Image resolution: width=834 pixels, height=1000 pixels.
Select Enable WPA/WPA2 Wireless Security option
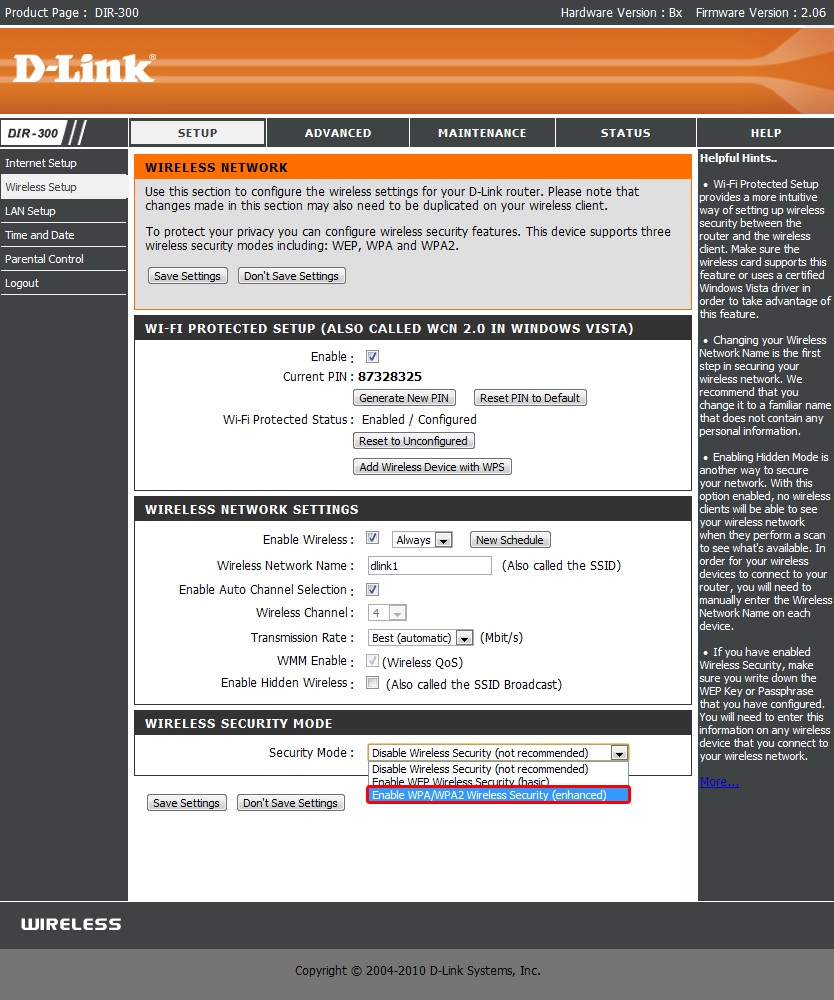498,795
